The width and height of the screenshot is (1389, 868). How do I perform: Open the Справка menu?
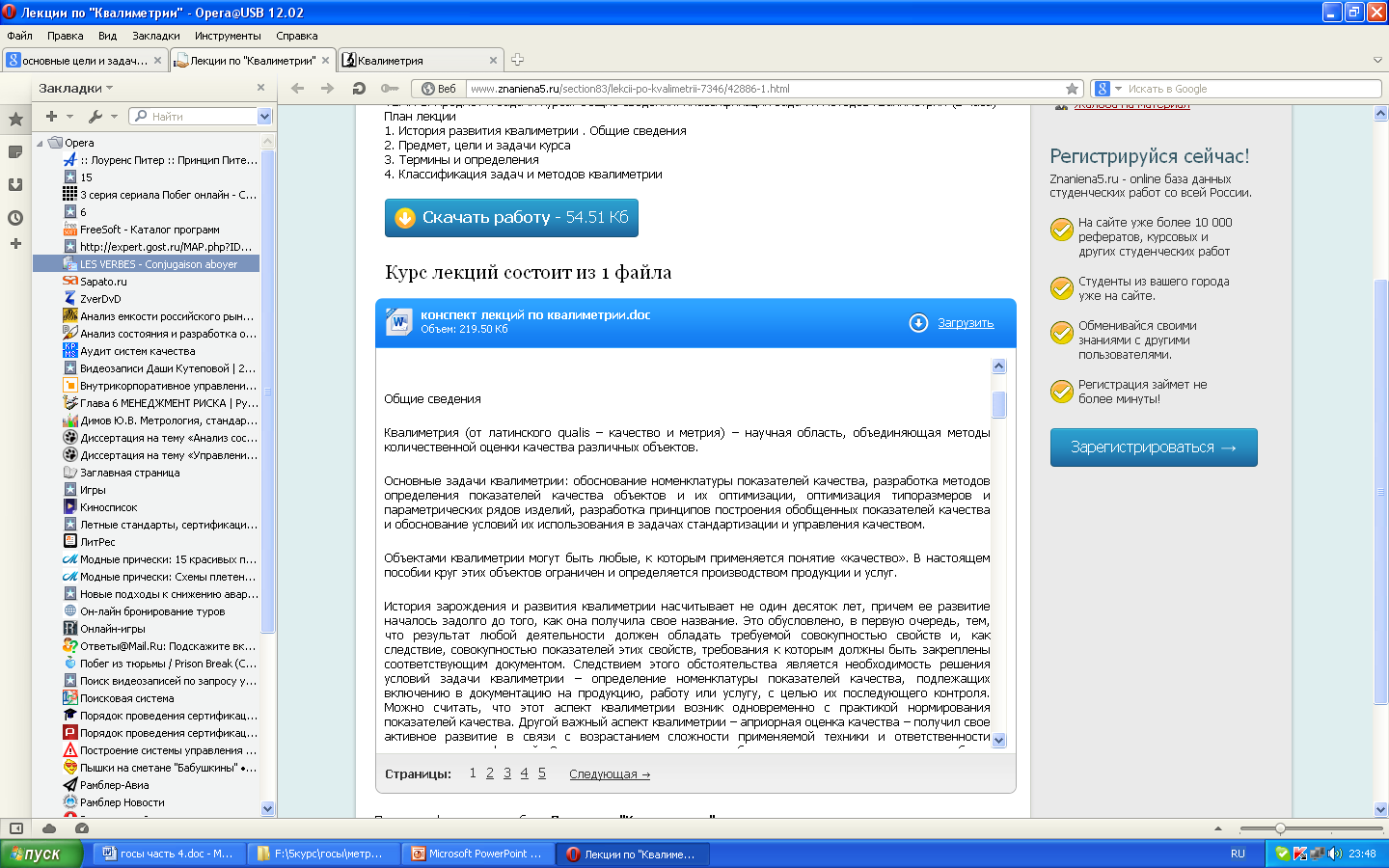coord(296,36)
